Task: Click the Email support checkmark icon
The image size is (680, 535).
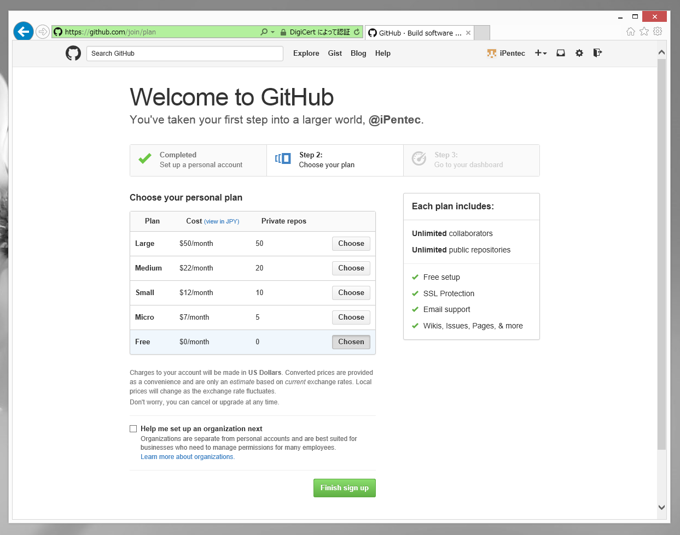Action: tap(415, 310)
